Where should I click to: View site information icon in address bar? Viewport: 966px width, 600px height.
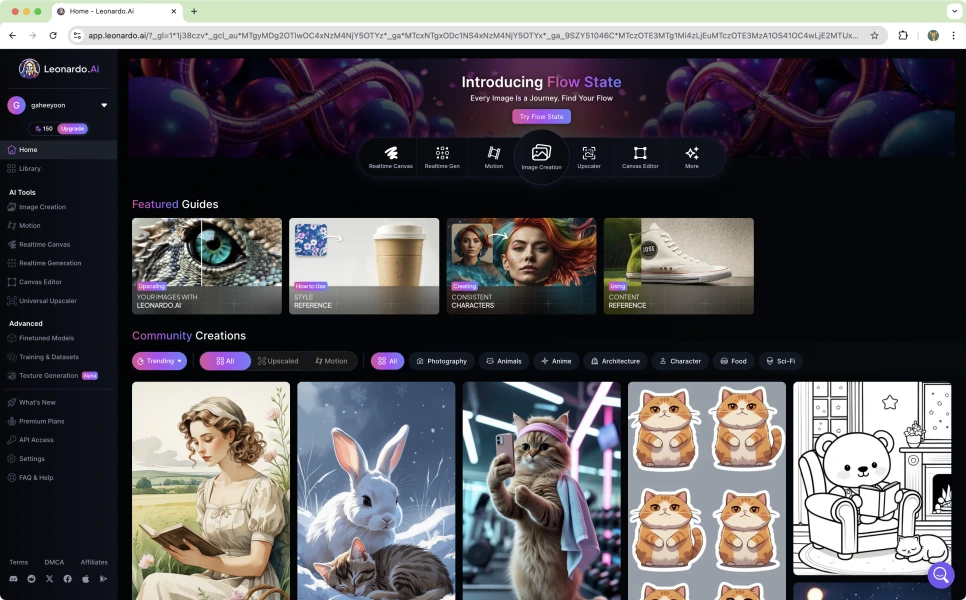[x=78, y=36]
